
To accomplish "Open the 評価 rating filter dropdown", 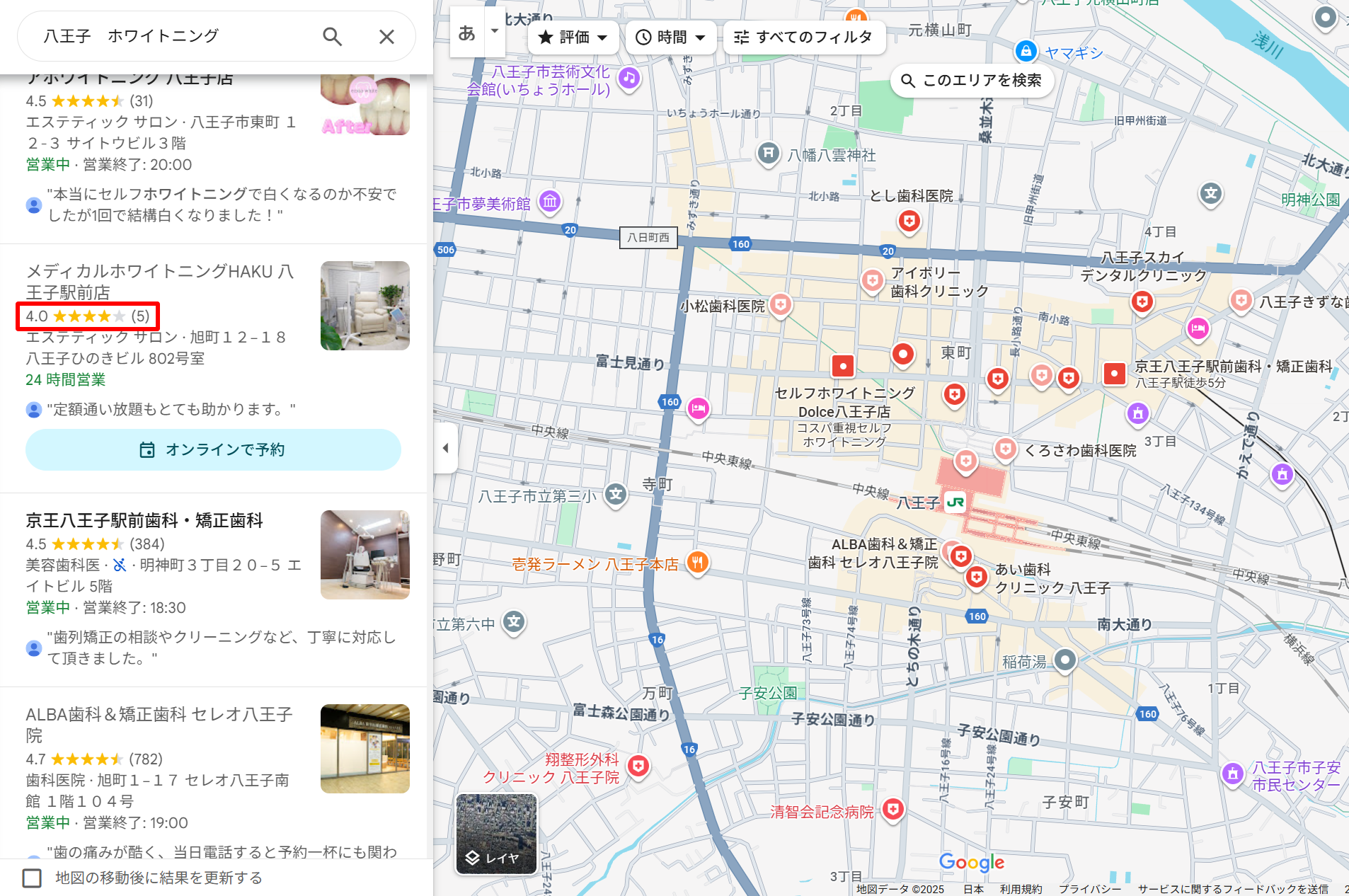I will pos(573,38).
